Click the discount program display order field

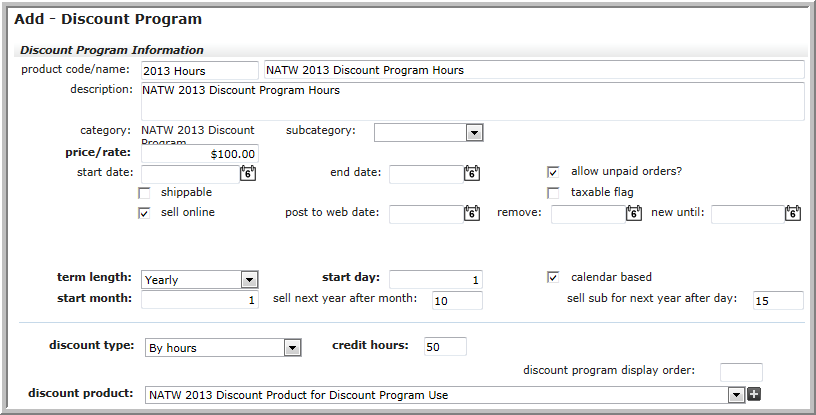(741, 372)
